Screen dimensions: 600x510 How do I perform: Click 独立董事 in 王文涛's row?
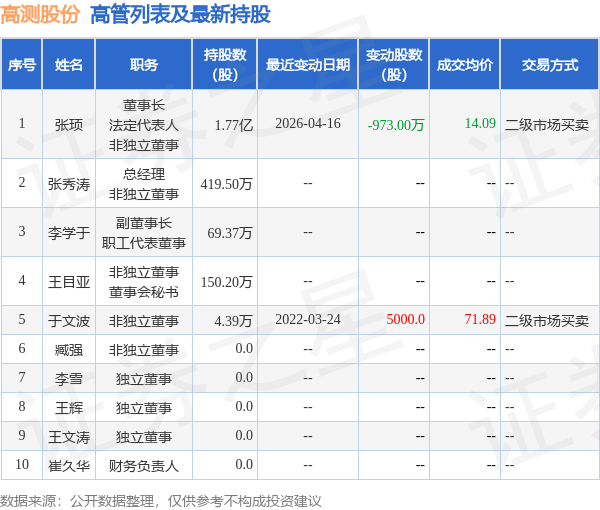click(144, 437)
